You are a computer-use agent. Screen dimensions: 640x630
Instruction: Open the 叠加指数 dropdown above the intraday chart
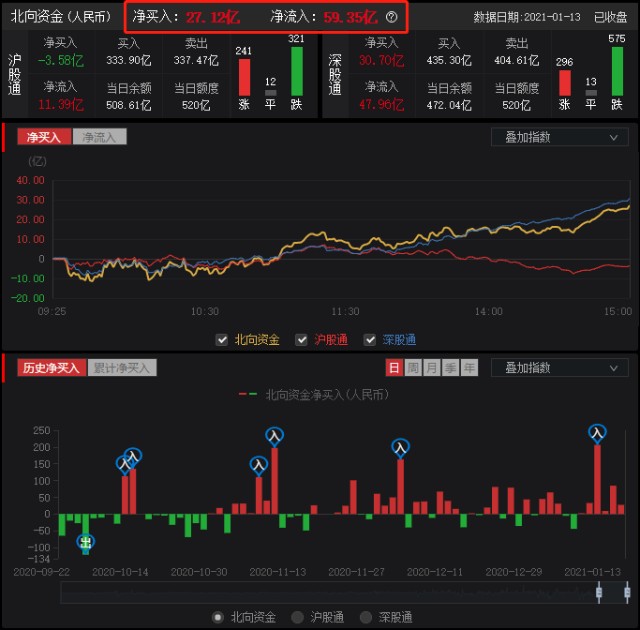(559, 137)
